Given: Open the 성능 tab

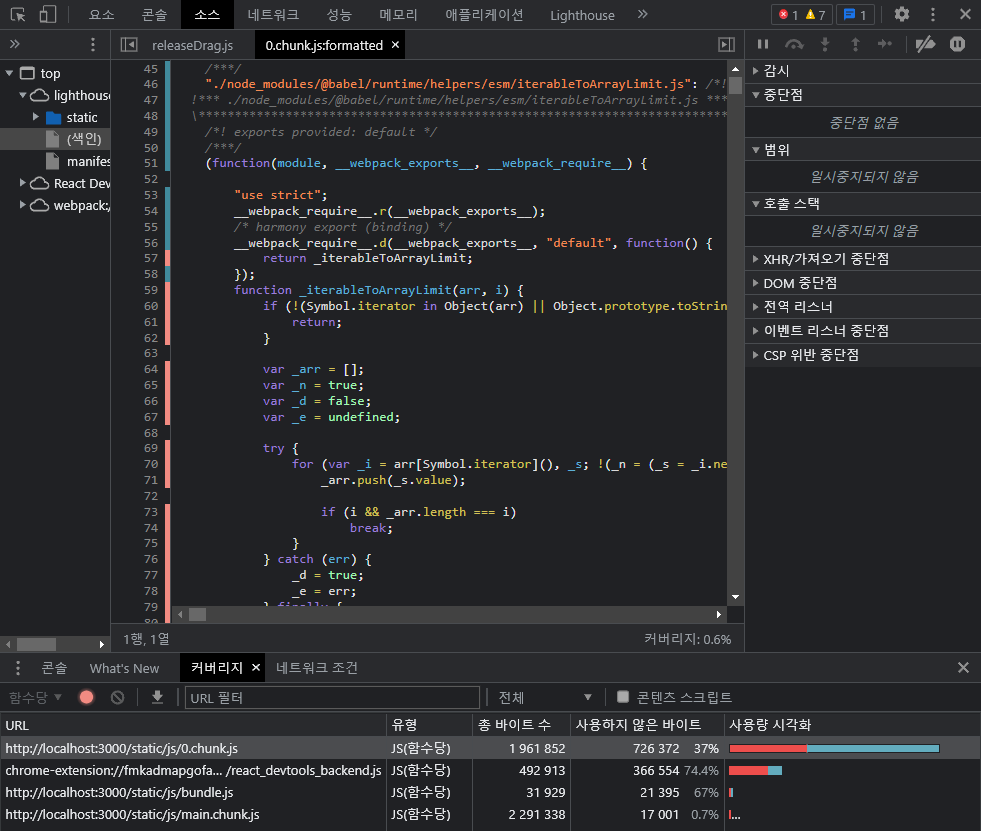Looking at the screenshot, I should click(339, 14).
